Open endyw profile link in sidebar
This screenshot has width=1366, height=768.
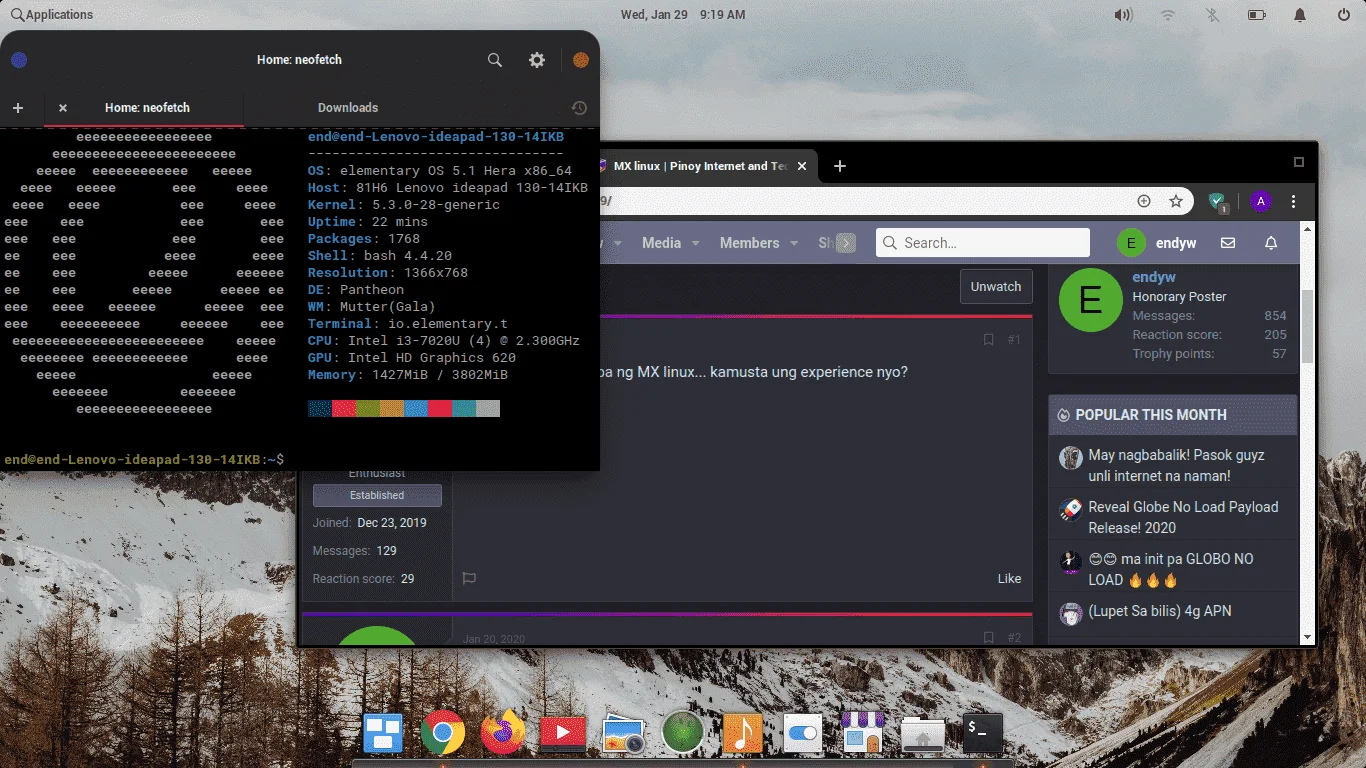pos(1153,277)
